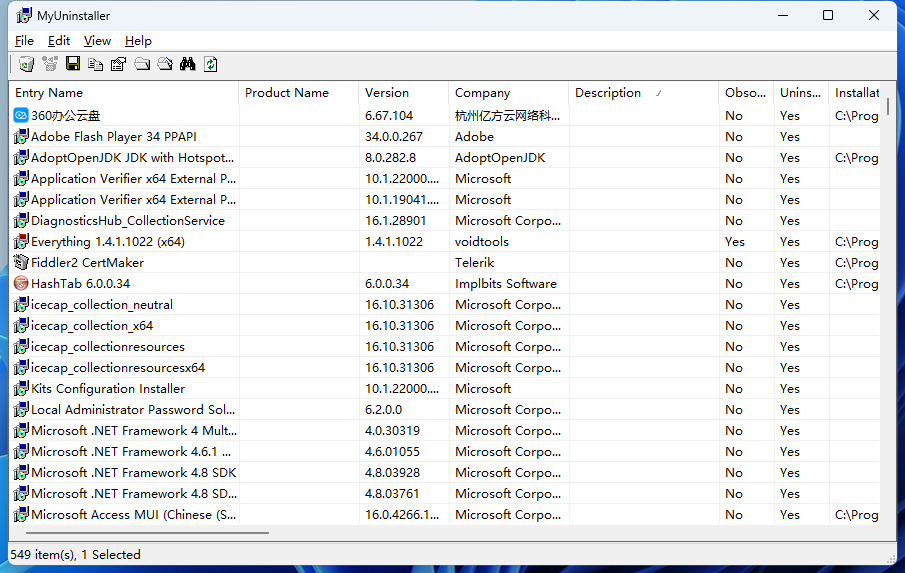The width and height of the screenshot is (905, 573).
Task: Click the yellow Open Install Folder icon
Action: (x=142, y=65)
